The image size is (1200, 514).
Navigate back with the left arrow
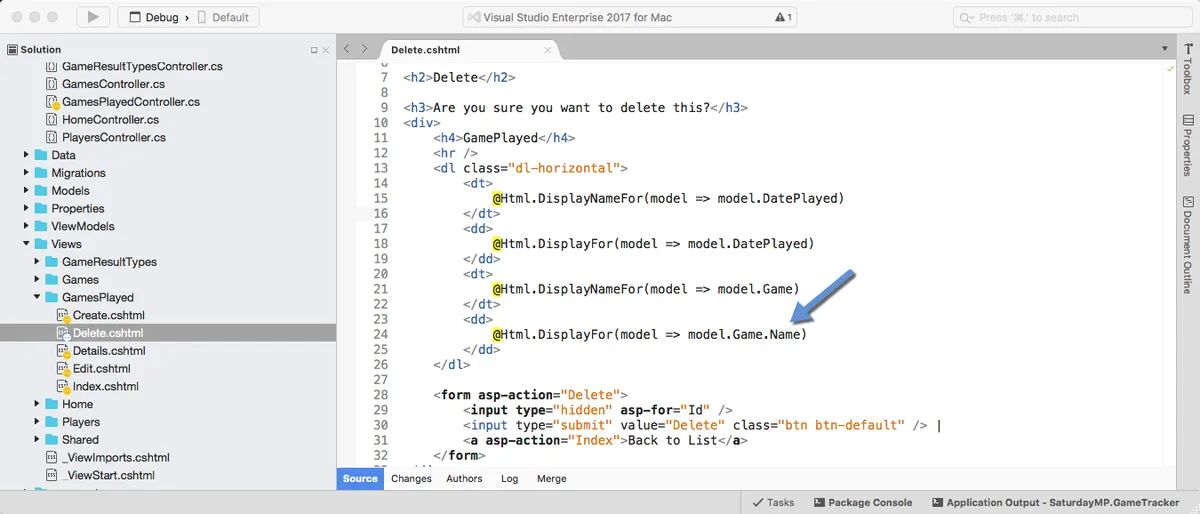346,49
